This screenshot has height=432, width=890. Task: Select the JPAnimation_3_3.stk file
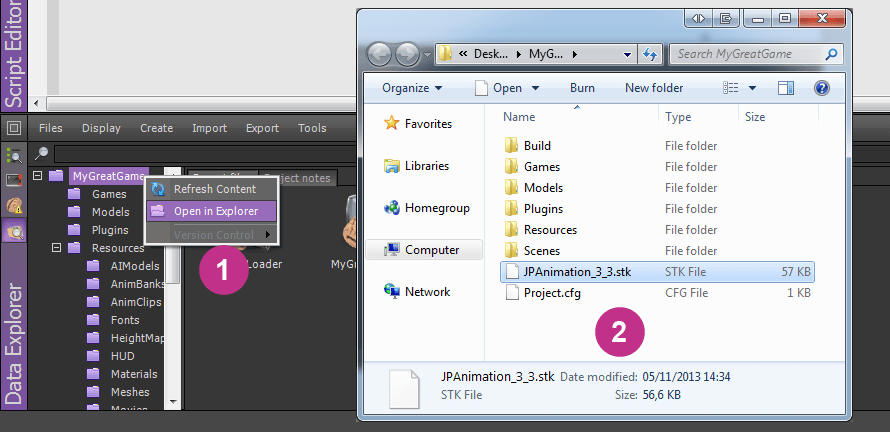click(577, 271)
